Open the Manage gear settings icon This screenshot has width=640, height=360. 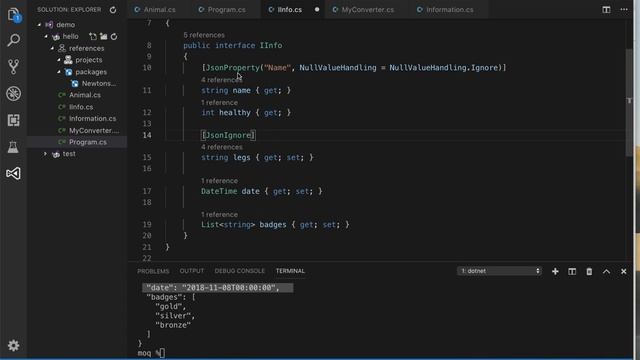click(13, 346)
